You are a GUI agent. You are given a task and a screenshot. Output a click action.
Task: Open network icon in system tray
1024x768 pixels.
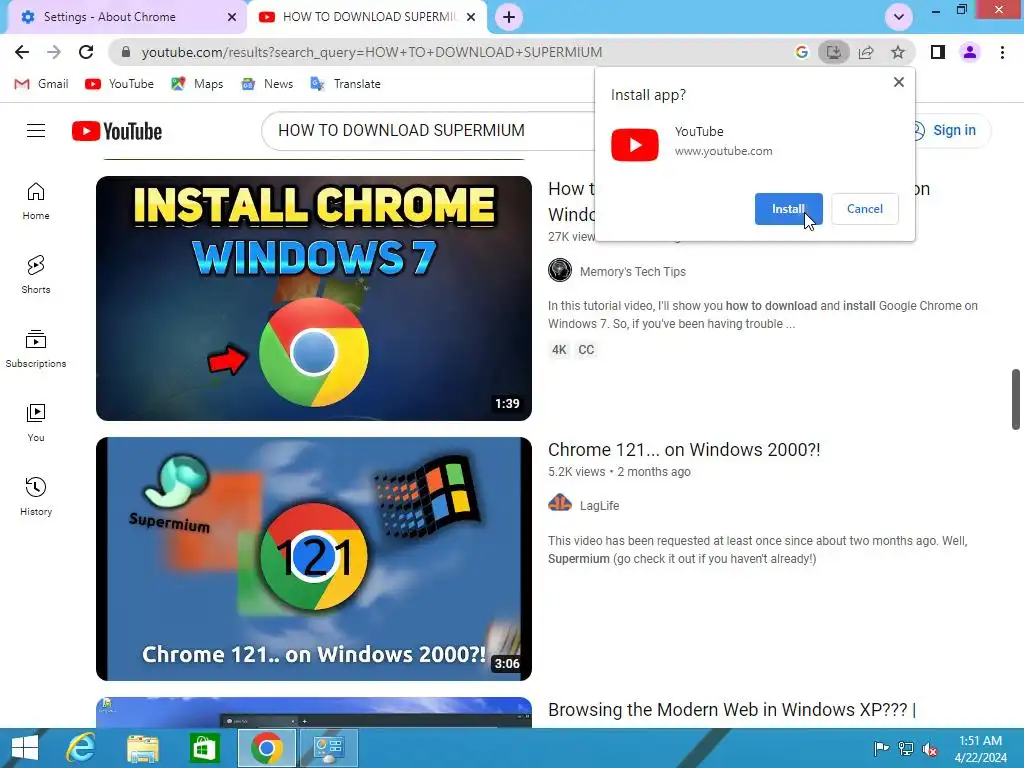point(906,749)
